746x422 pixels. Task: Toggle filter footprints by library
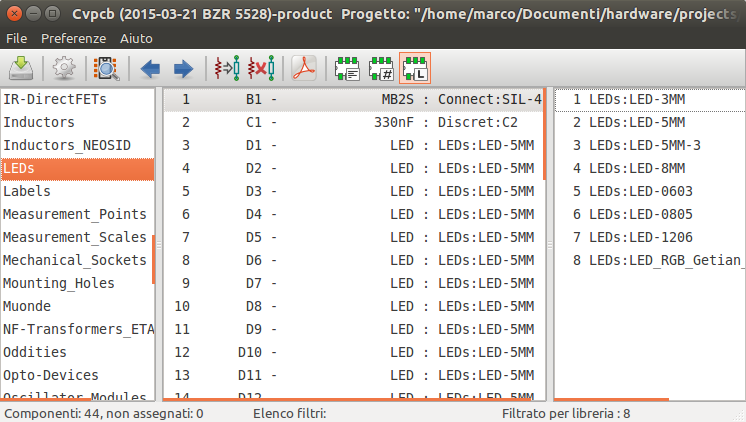415,69
